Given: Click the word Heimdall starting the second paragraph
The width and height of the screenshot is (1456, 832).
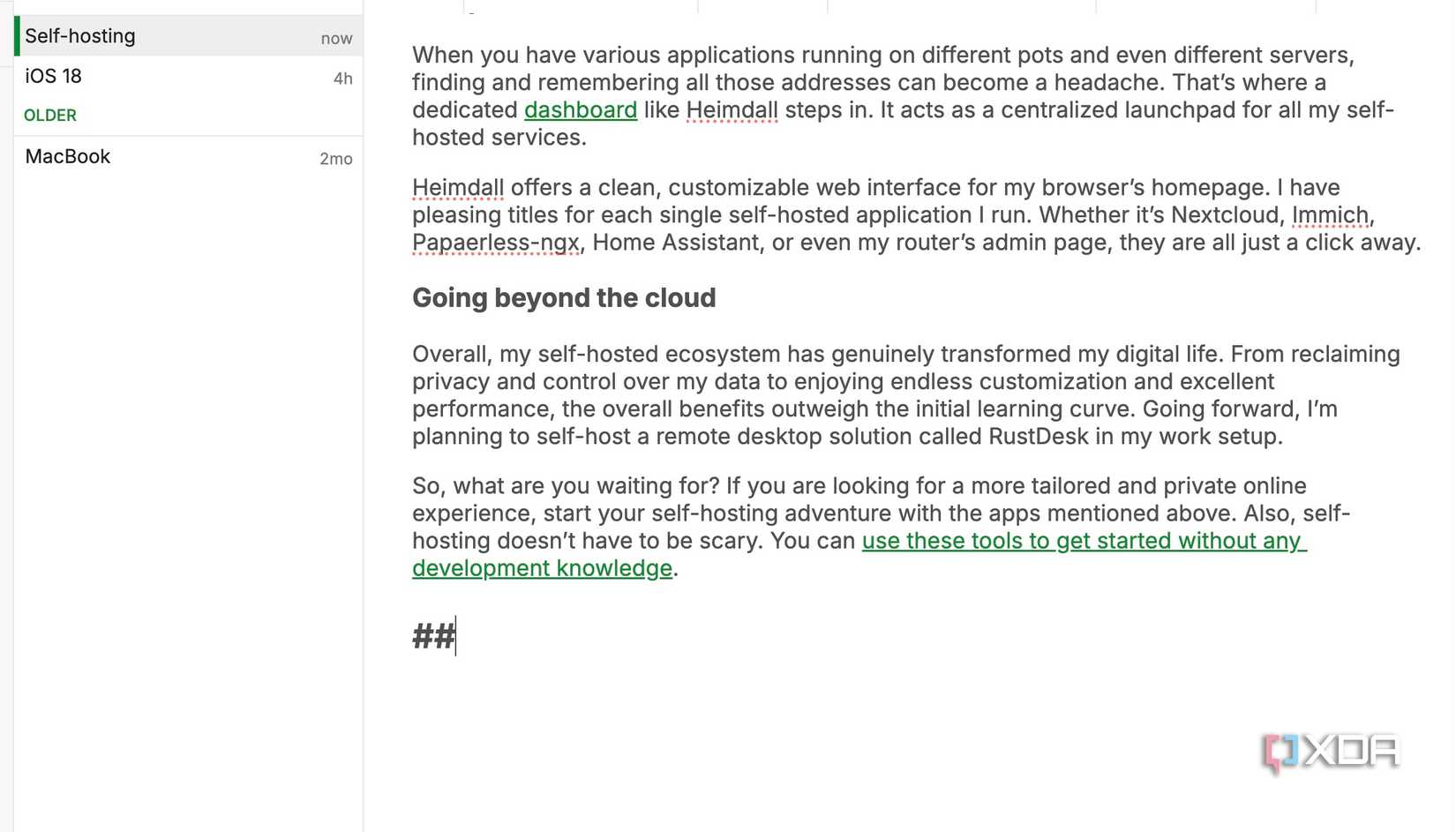Looking at the screenshot, I should pos(458,188).
